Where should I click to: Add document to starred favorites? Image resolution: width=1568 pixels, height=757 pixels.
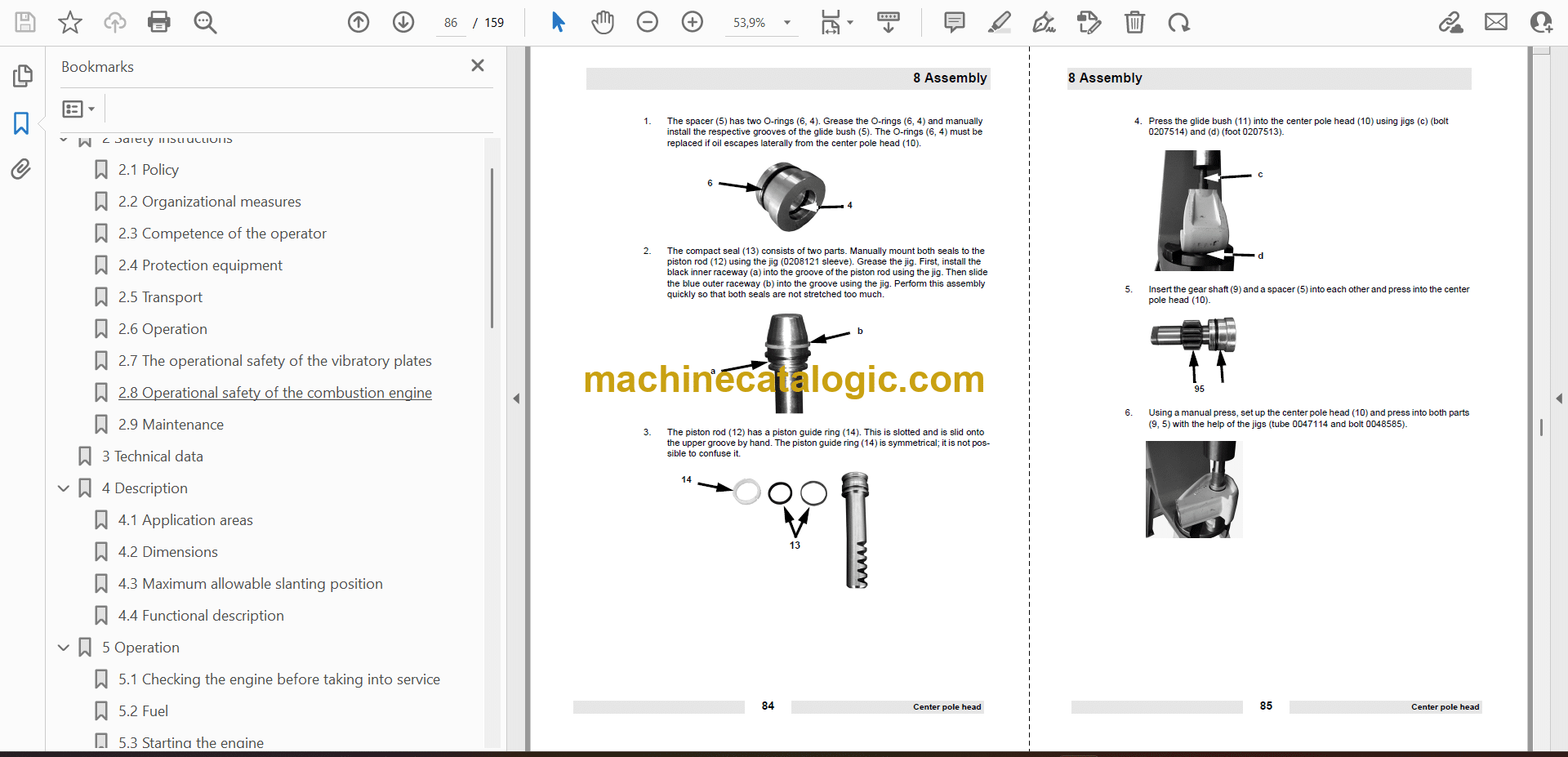click(70, 22)
